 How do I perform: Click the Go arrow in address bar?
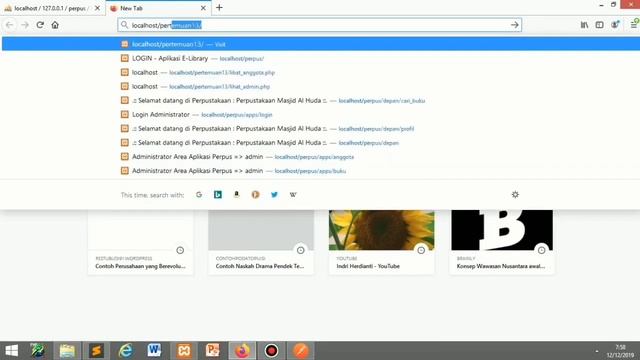pyautogui.click(x=514, y=25)
